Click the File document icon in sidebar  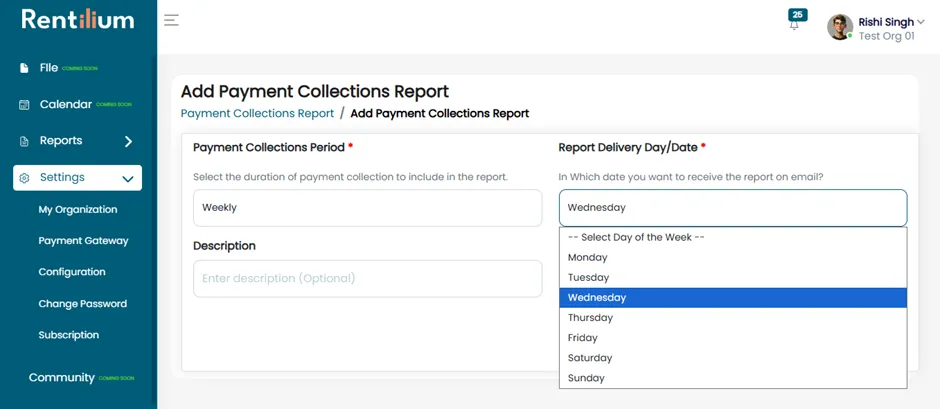24,68
